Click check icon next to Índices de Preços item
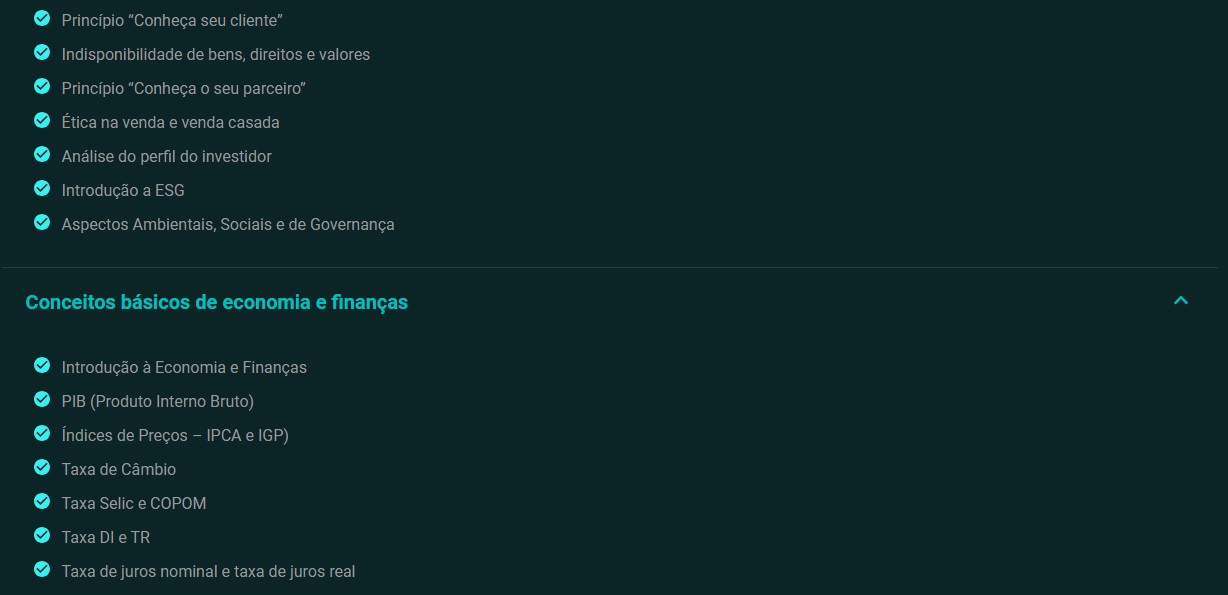This screenshot has height=595, width=1228. coord(42,433)
